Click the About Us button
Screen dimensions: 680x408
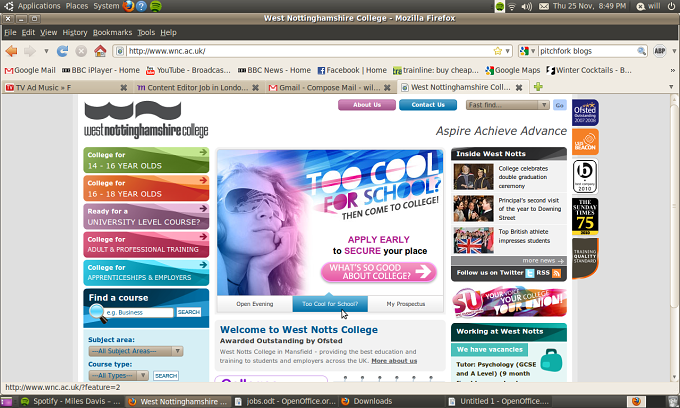coord(367,105)
